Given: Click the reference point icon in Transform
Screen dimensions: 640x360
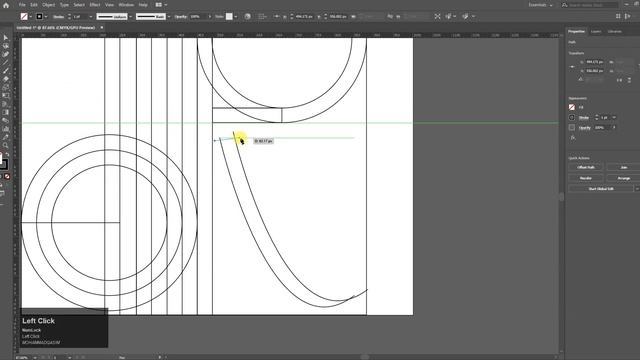Looking at the screenshot, I should pyautogui.click(x=572, y=67).
